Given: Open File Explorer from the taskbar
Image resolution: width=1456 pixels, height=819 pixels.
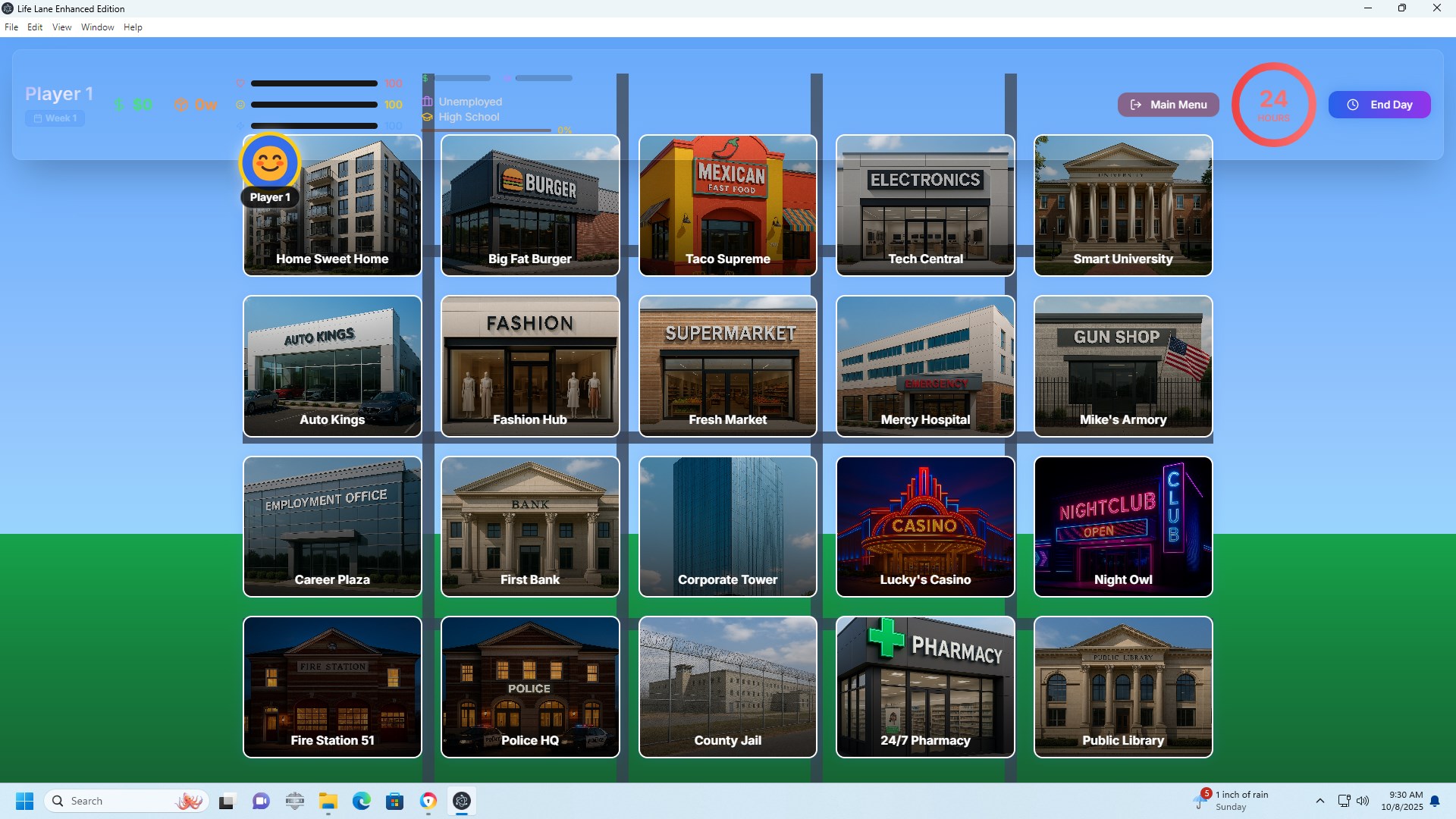Looking at the screenshot, I should 328,801.
